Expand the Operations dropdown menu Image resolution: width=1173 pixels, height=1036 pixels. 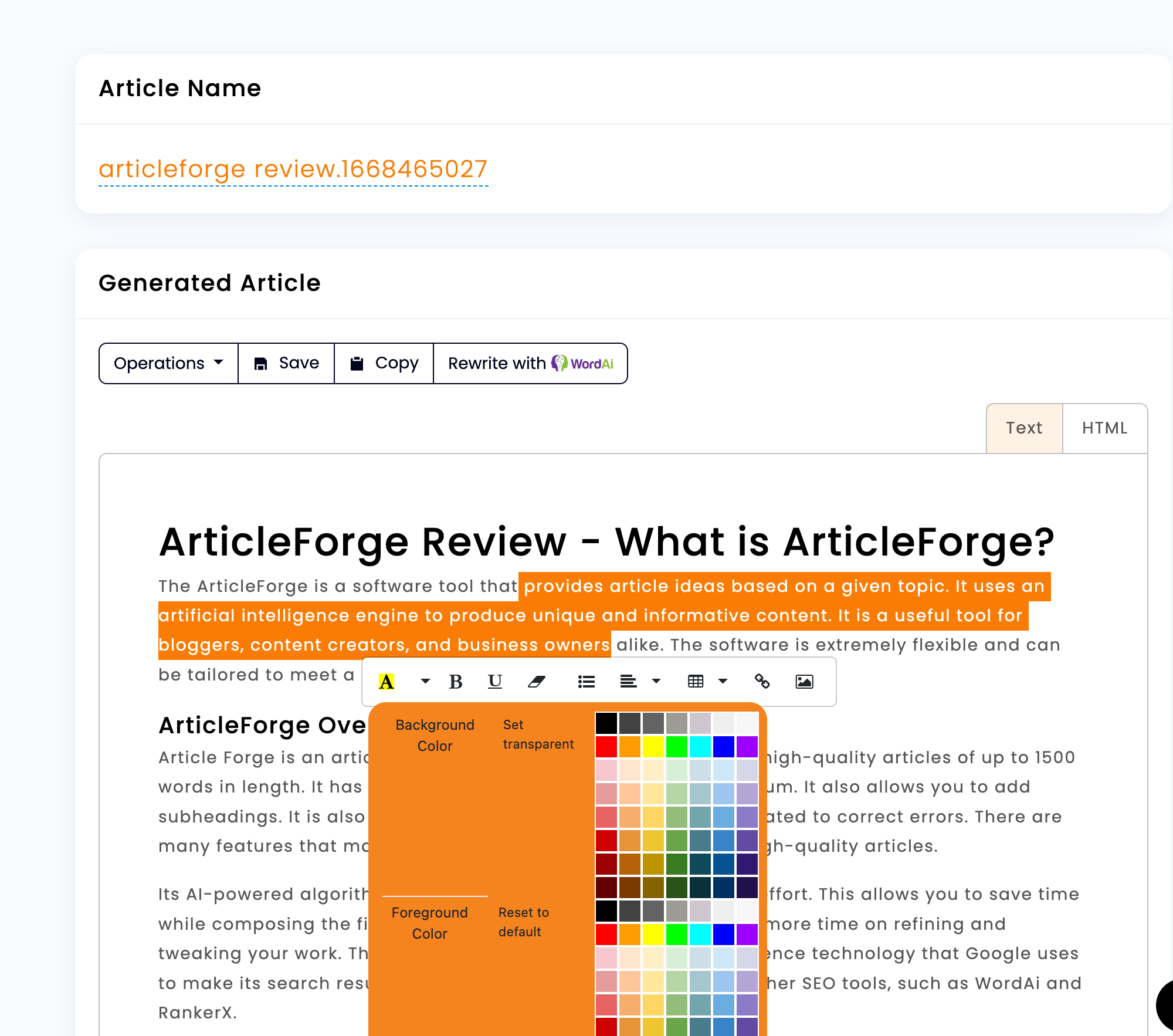(168, 363)
